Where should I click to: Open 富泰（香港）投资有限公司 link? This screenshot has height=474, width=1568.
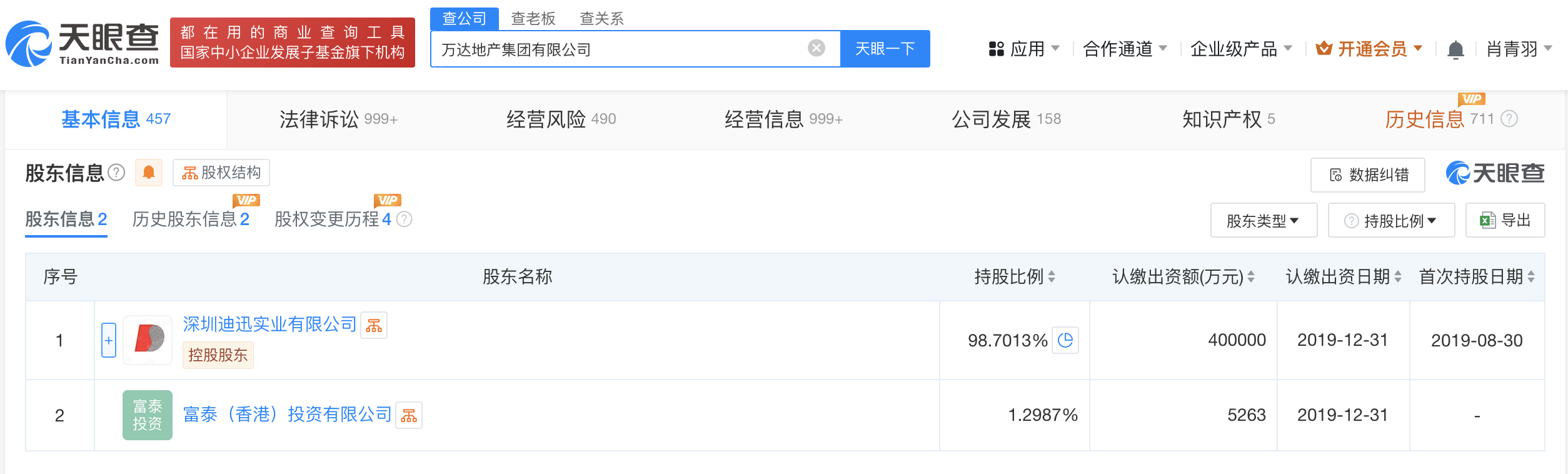tap(287, 415)
